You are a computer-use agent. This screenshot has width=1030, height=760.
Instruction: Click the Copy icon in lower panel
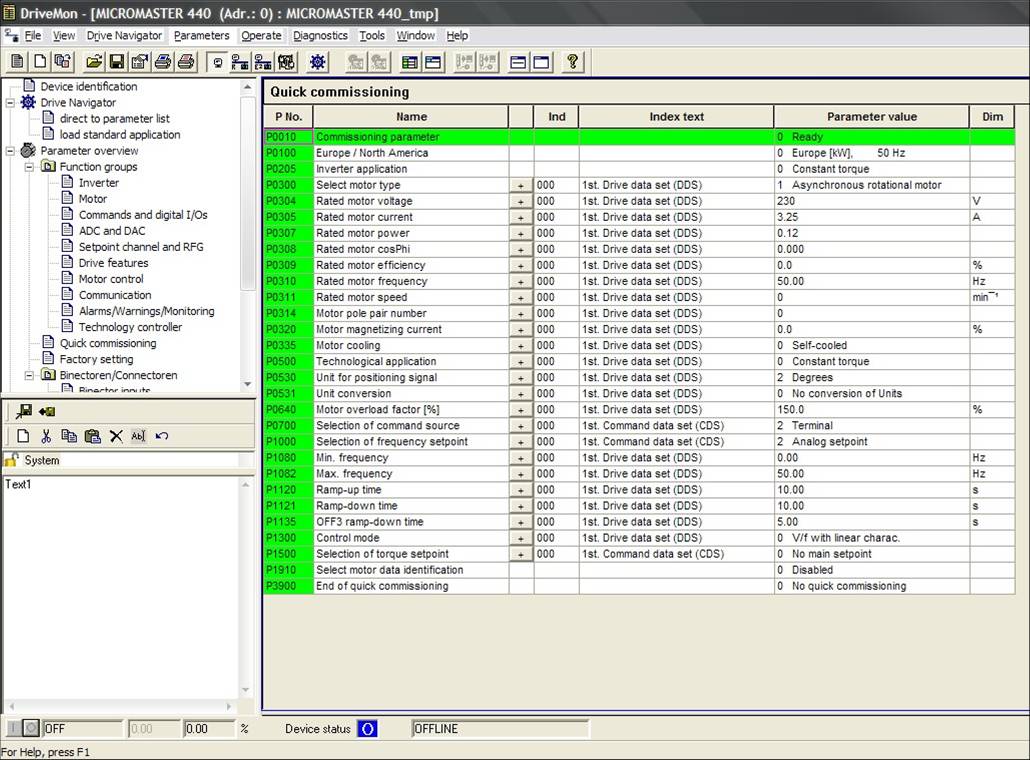(69, 436)
